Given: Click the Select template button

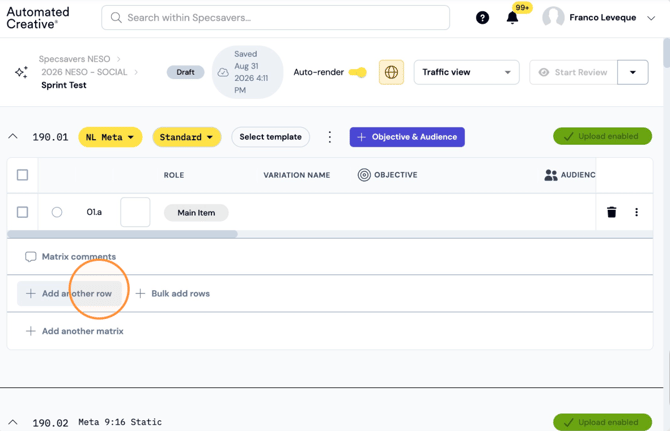Looking at the screenshot, I should tap(270, 137).
